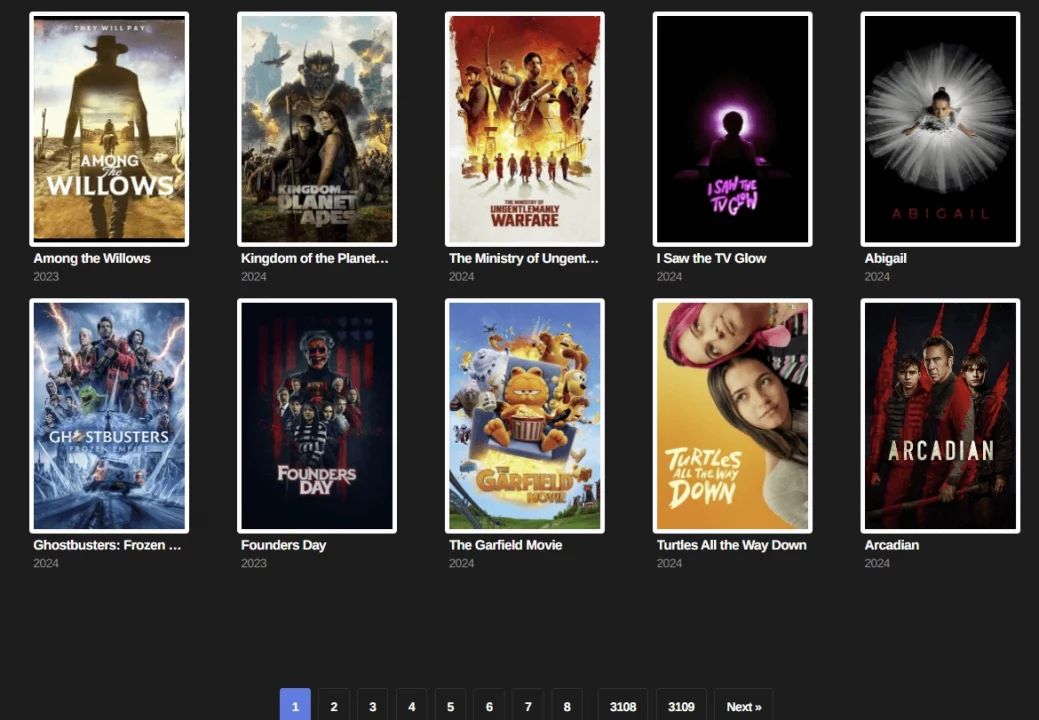The height and width of the screenshot is (720, 1039).
Task: Click the Founders Day title link
Action: [284, 545]
